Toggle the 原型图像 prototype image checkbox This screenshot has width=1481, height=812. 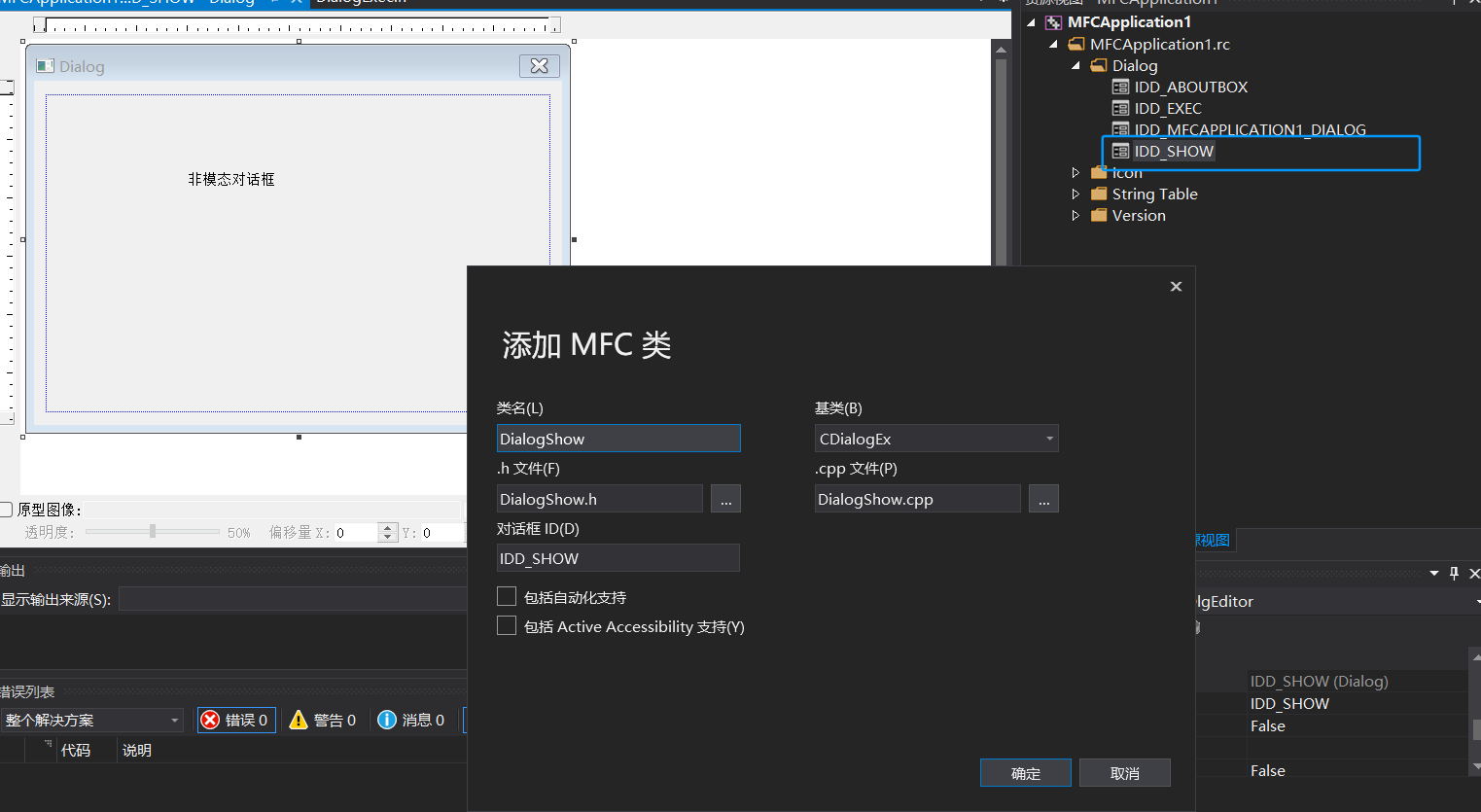6,510
